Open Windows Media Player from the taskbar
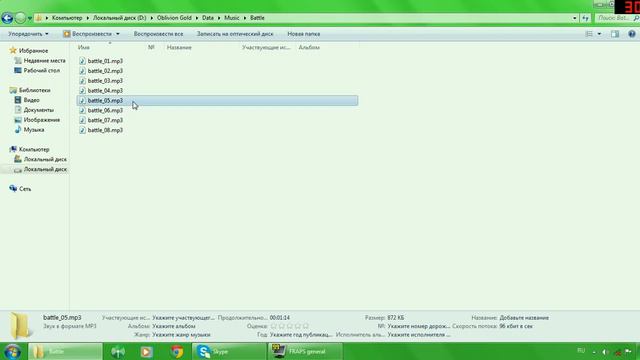This screenshot has height=360, width=640. [x=146, y=351]
